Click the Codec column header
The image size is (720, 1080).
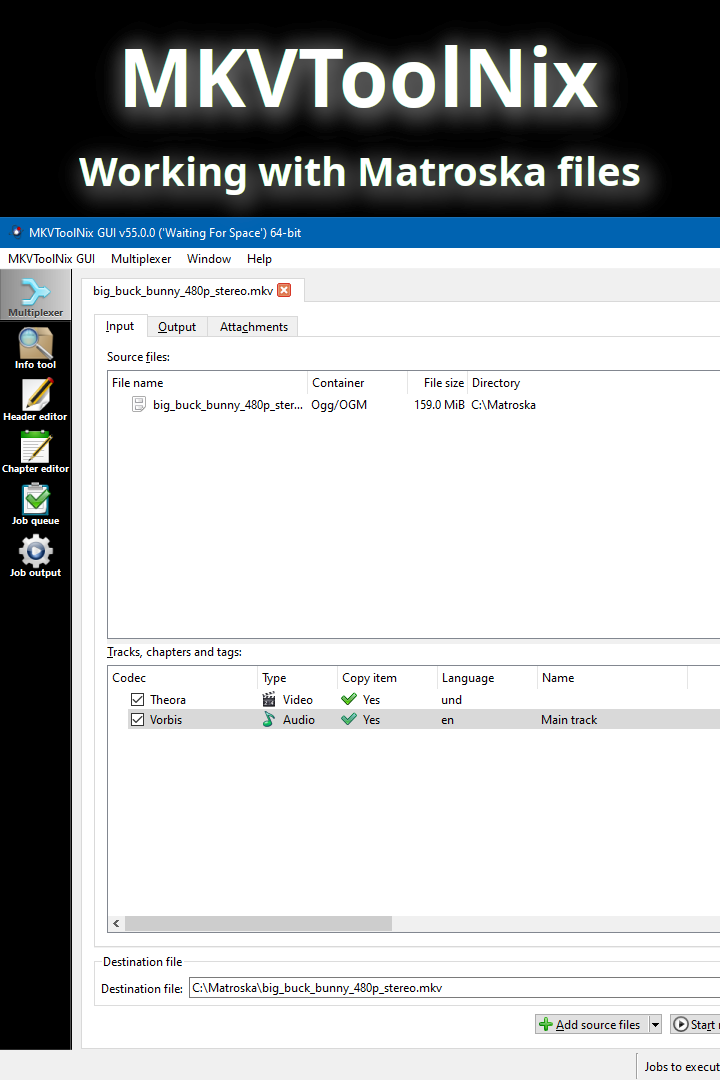pos(183,678)
